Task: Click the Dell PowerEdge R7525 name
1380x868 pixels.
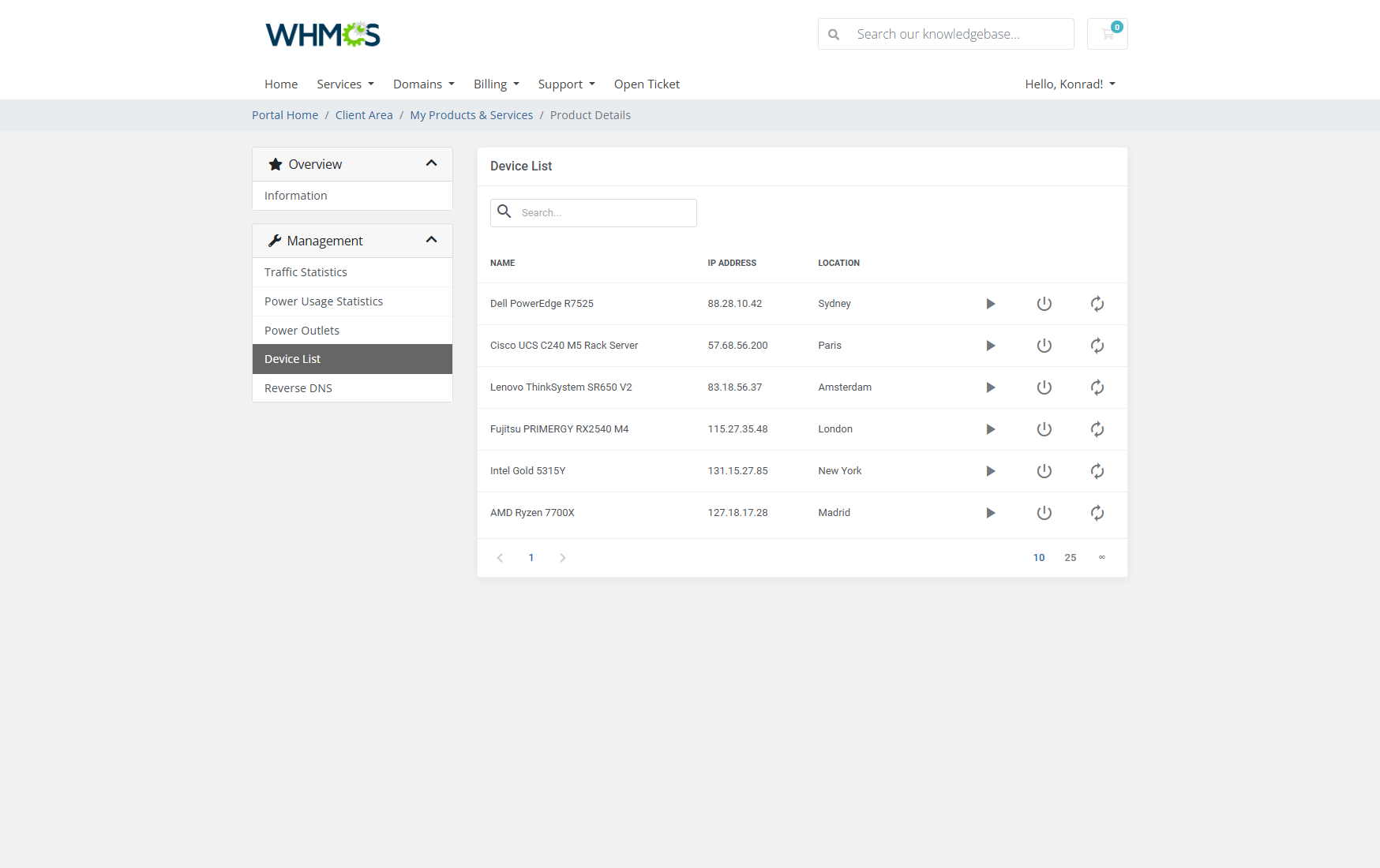Action: (542, 304)
